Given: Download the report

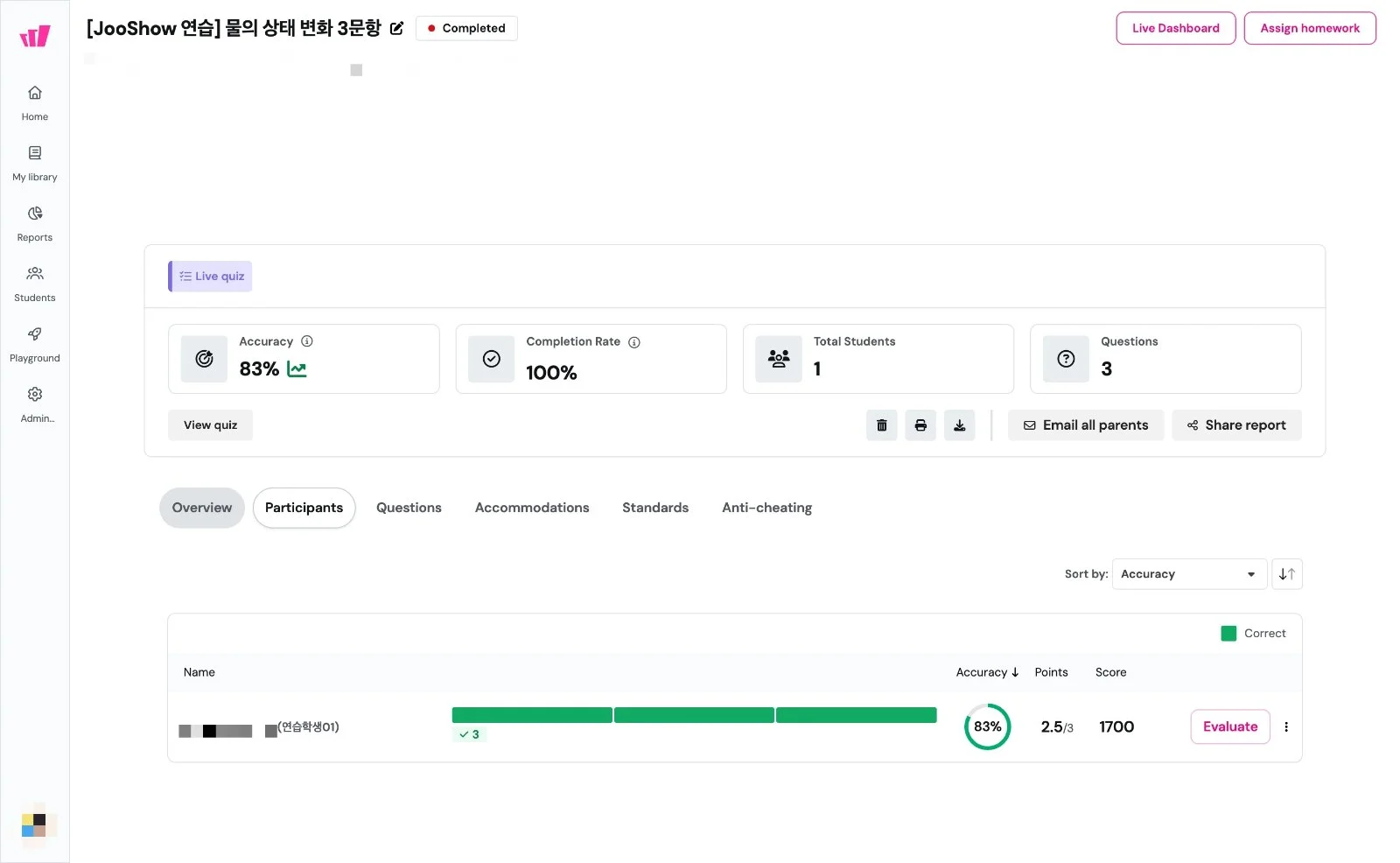Looking at the screenshot, I should click(x=959, y=425).
